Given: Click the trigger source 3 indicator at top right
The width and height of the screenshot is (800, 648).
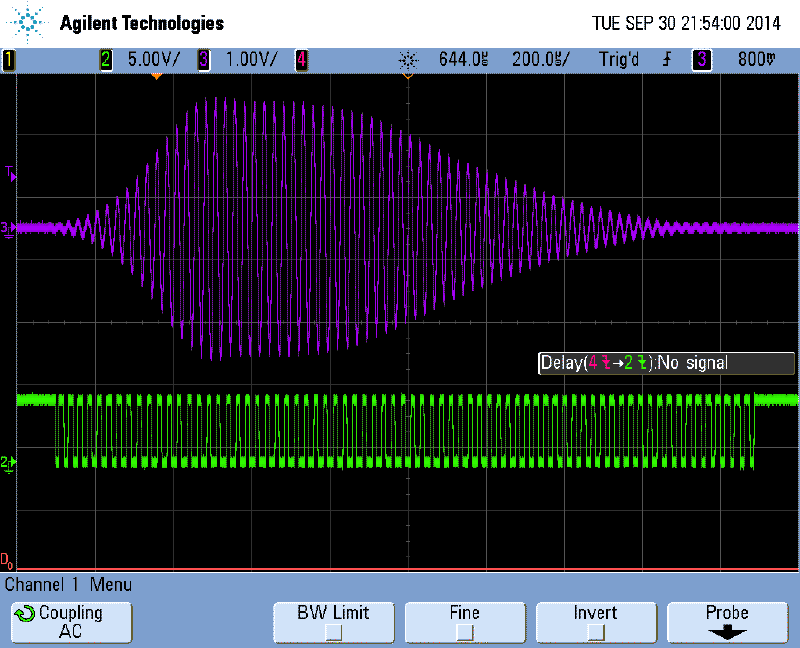Looking at the screenshot, I should (702, 60).
